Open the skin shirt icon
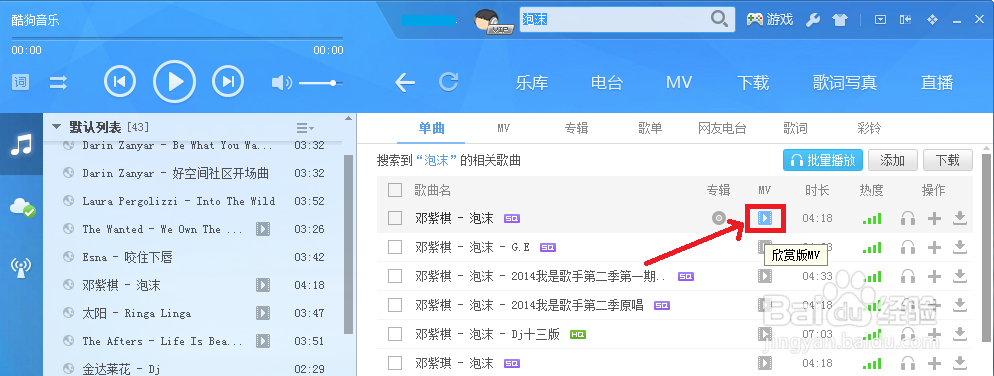 coord(839,20)
